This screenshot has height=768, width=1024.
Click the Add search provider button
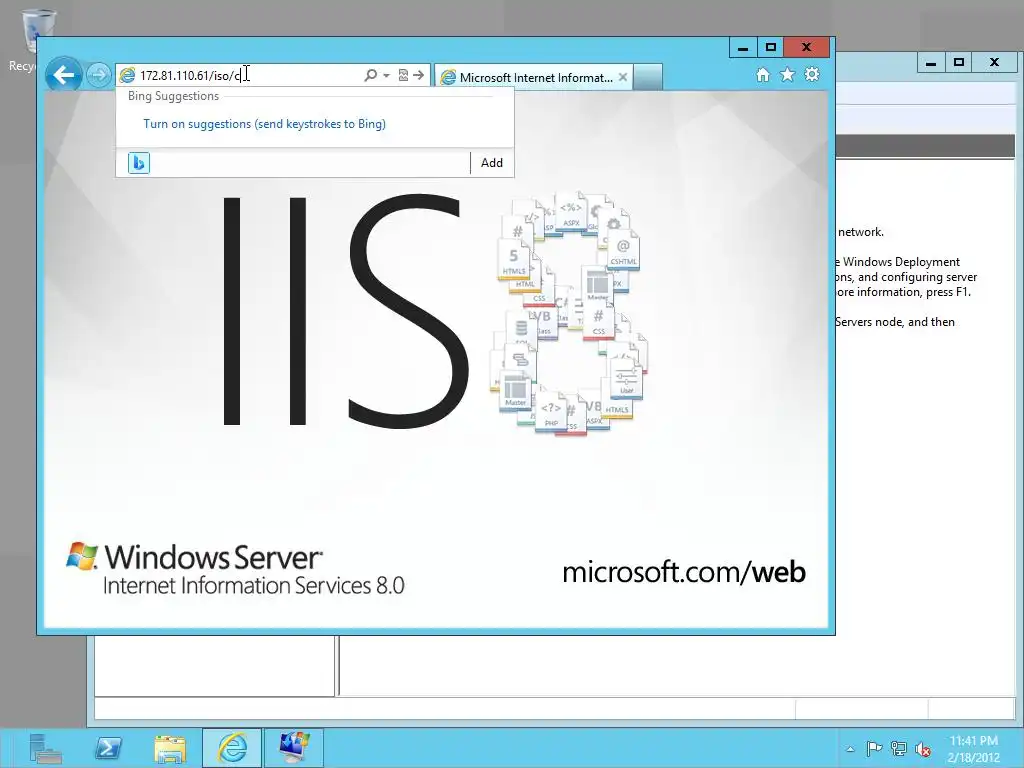[x=492, y=163]
